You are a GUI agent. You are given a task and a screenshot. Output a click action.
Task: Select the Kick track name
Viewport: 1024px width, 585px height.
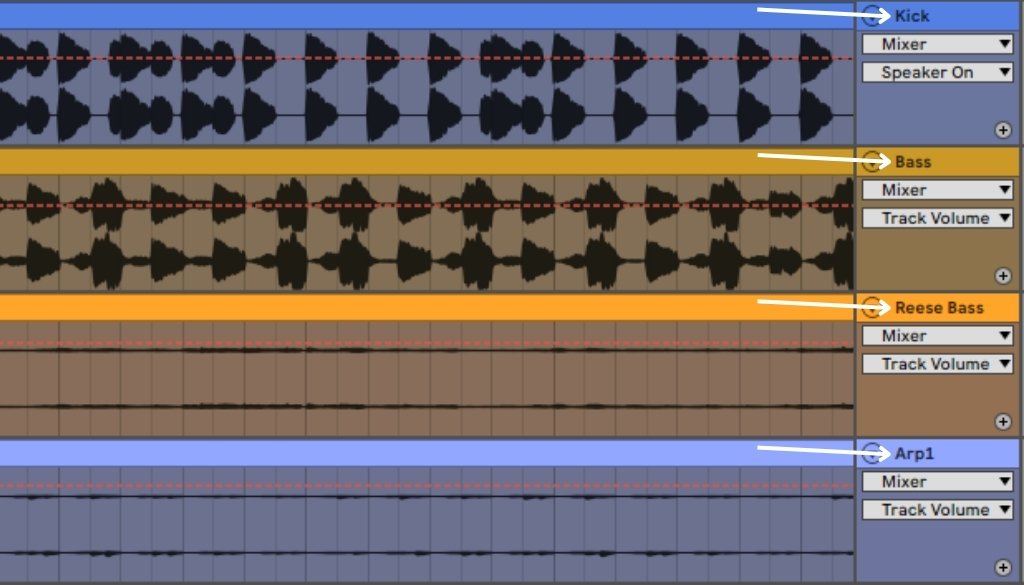coord(912,16)
